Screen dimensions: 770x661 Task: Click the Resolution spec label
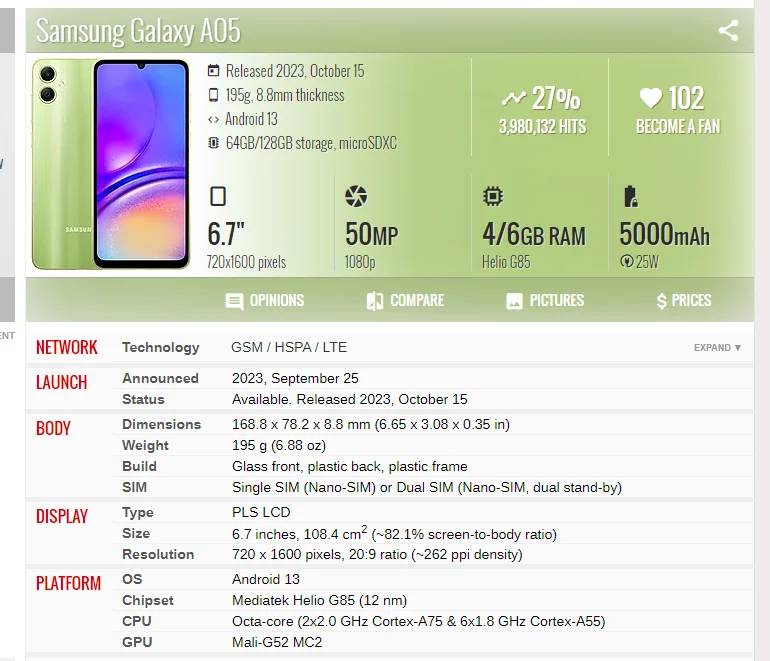(158, 554)
